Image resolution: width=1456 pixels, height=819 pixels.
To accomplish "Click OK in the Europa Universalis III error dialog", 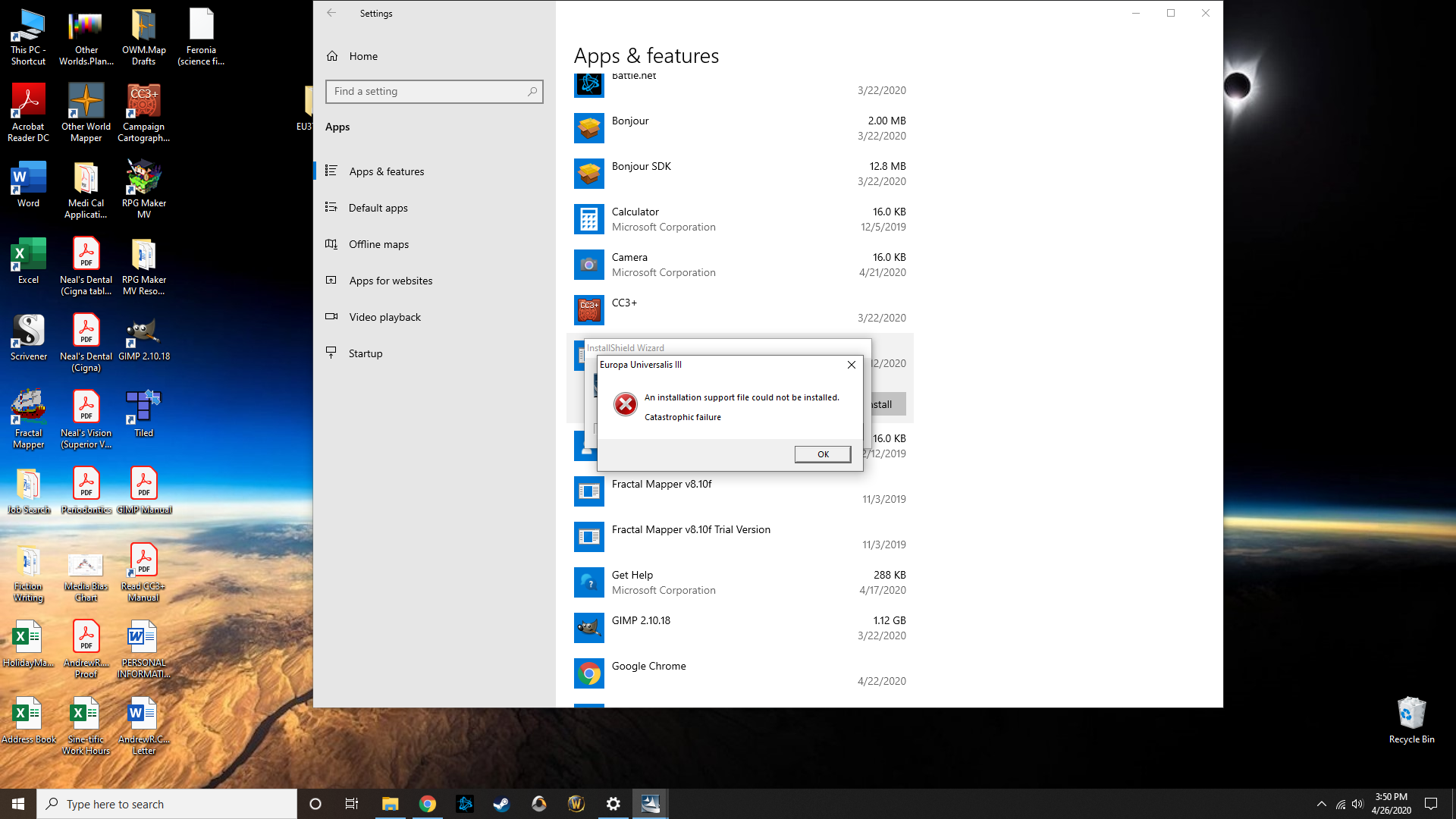I will point(823,454).
